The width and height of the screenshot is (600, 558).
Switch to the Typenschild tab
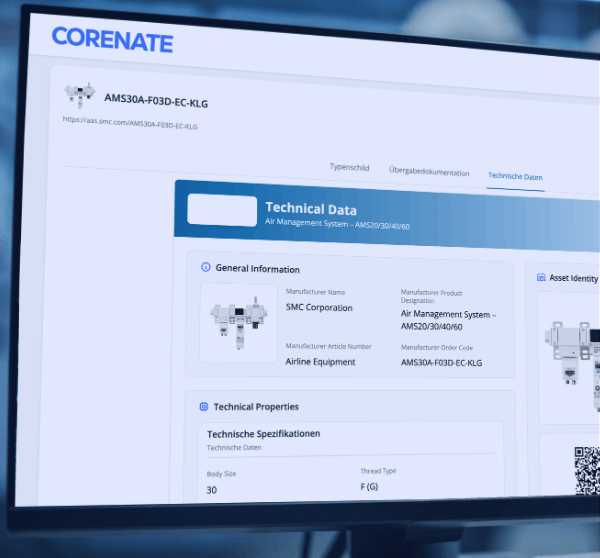tap(349, 167)
